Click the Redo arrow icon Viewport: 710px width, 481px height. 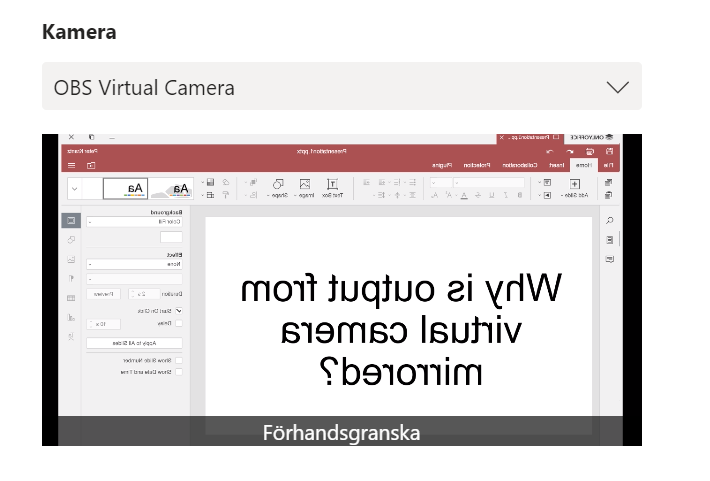coord(550,151)
